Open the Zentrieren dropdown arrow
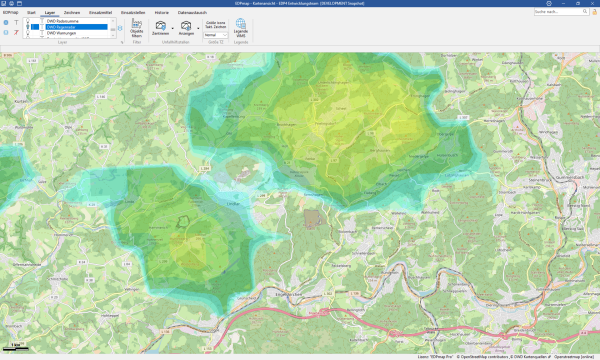Image resolution: width=600 pixels, height=360 pixels. [173, 29]
